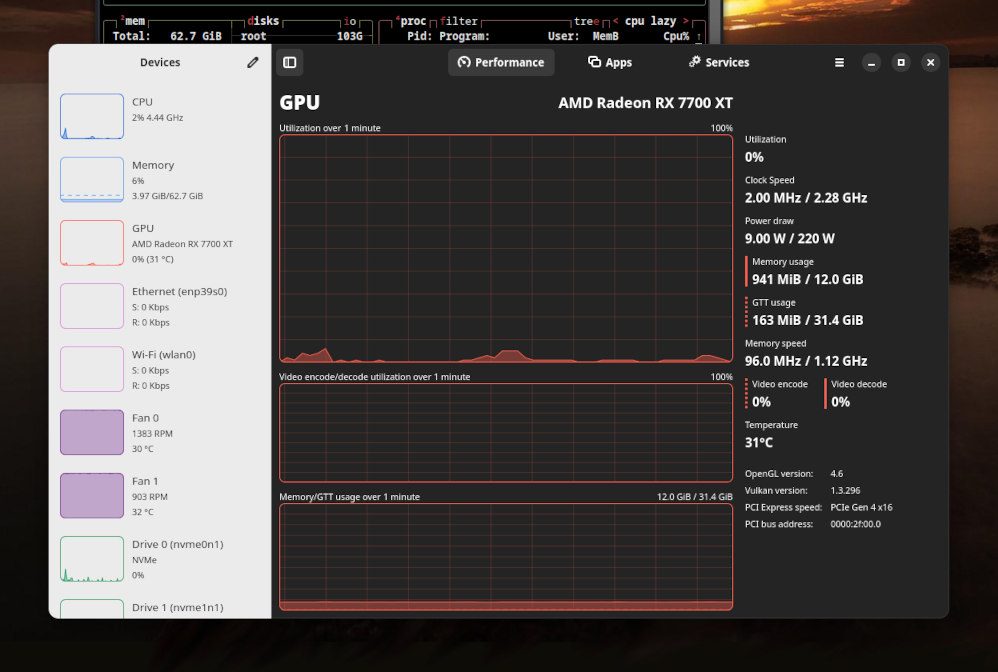Click the MemB column header in the terminal
Viewport: 998px width, 672px height.
[605, 36]
